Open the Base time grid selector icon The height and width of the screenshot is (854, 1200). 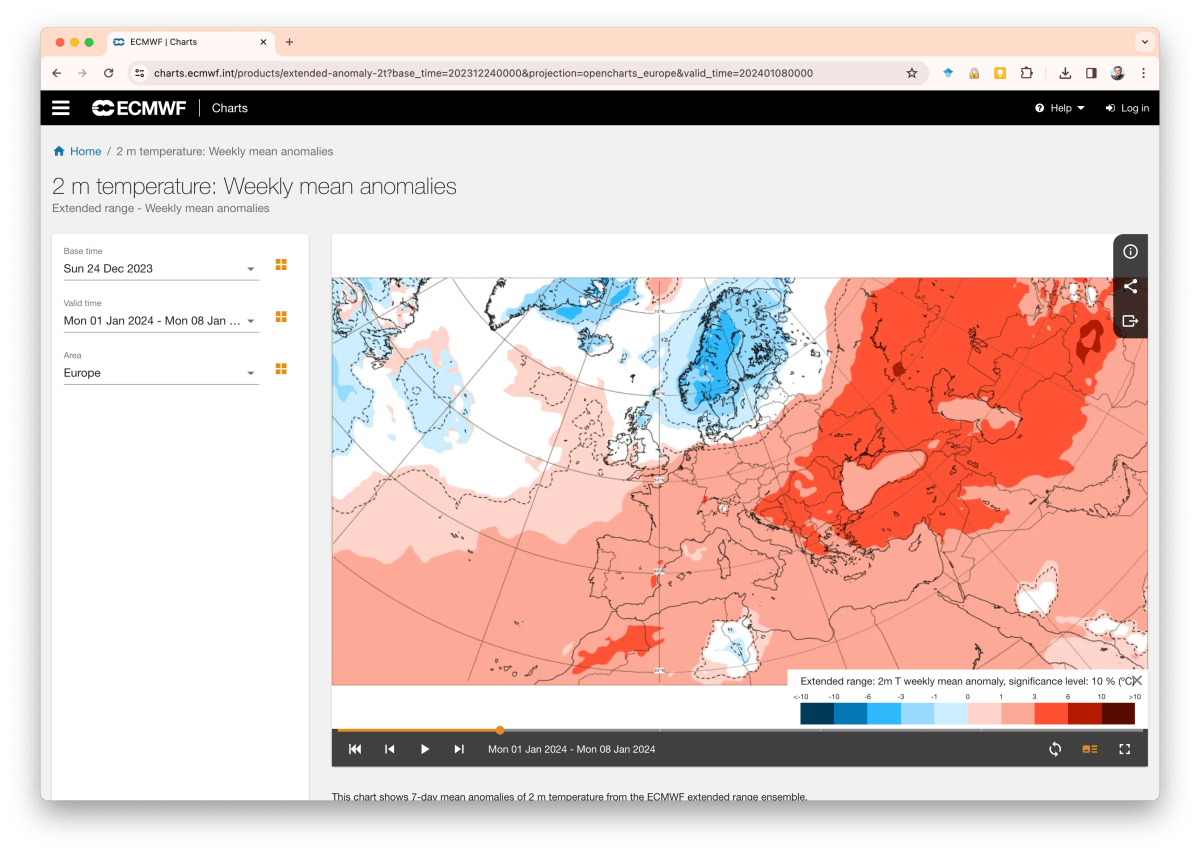pos(281,264)
